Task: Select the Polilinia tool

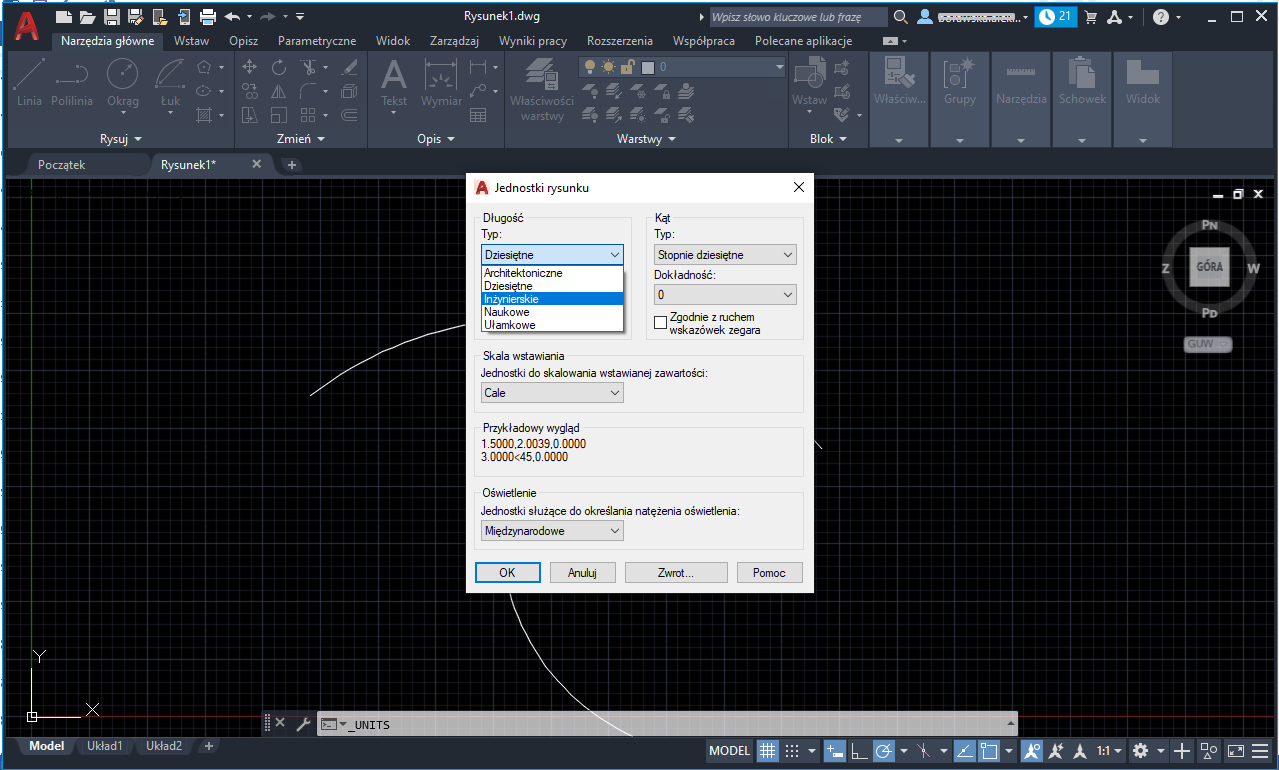Action: click(71, 83)
